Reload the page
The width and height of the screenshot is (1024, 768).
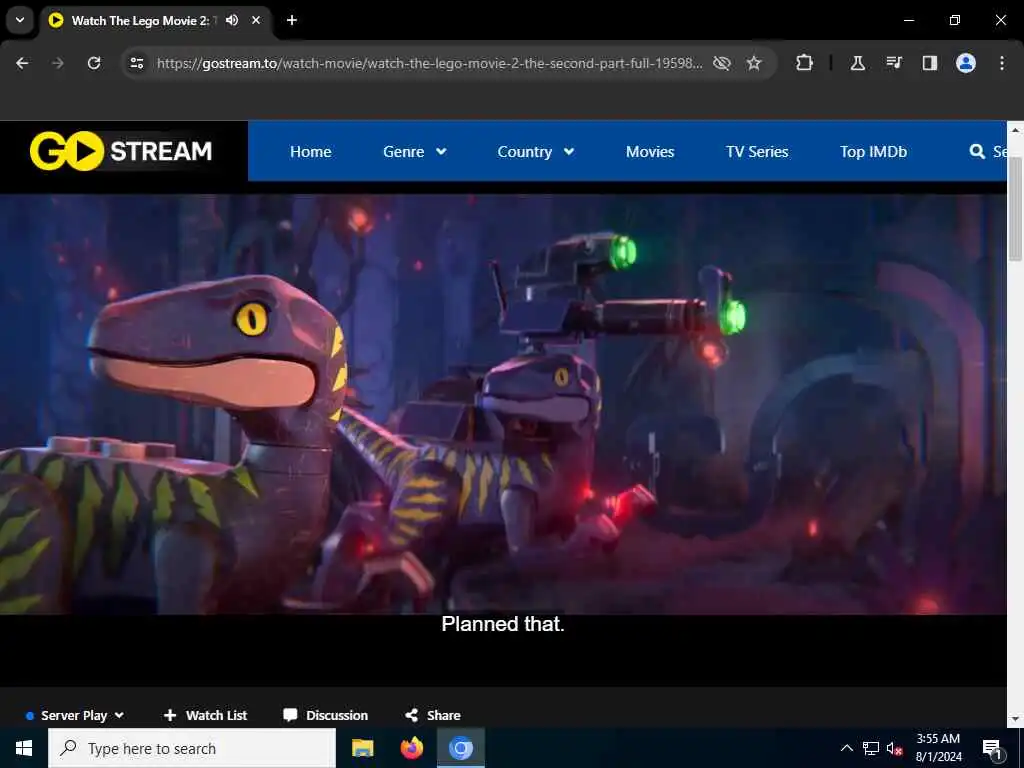94,63
